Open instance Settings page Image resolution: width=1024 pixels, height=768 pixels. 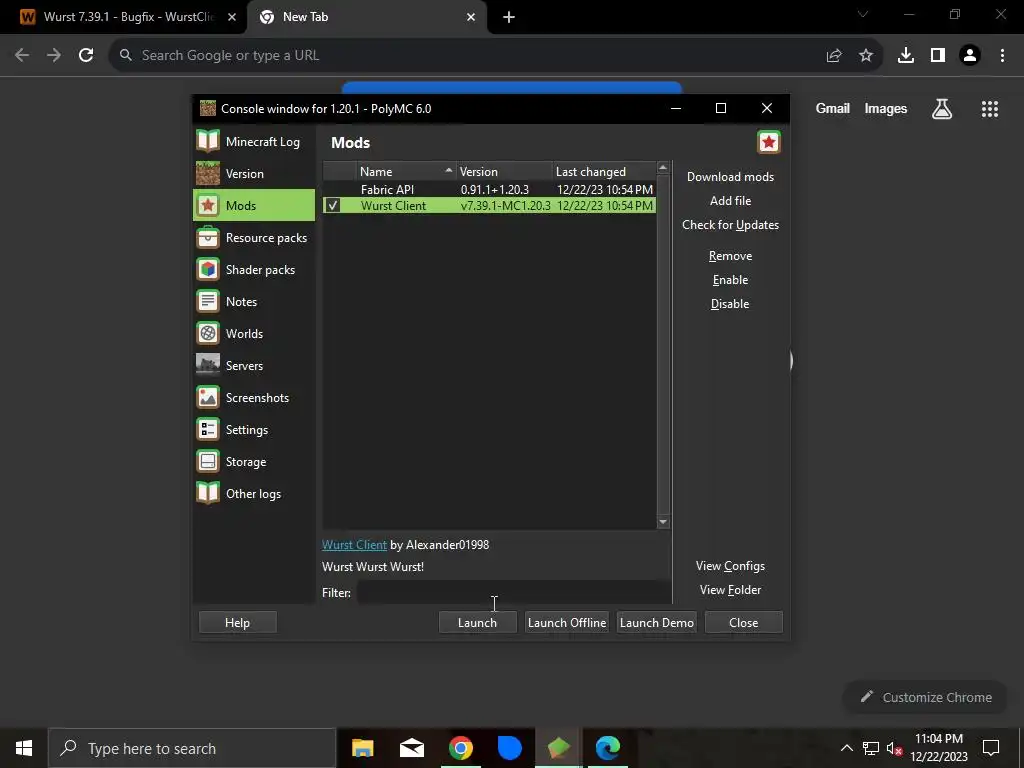click(x=254, y=429)
